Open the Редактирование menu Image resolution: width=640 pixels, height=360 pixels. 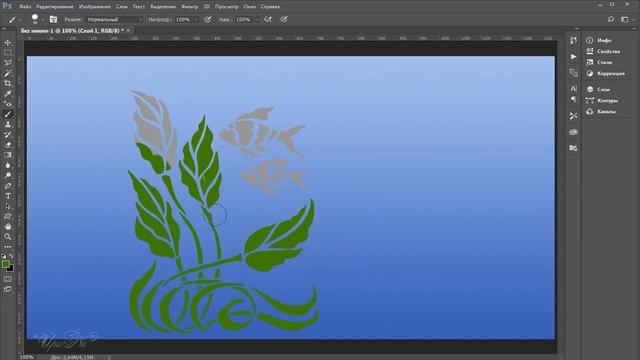[x=55, y=7]
